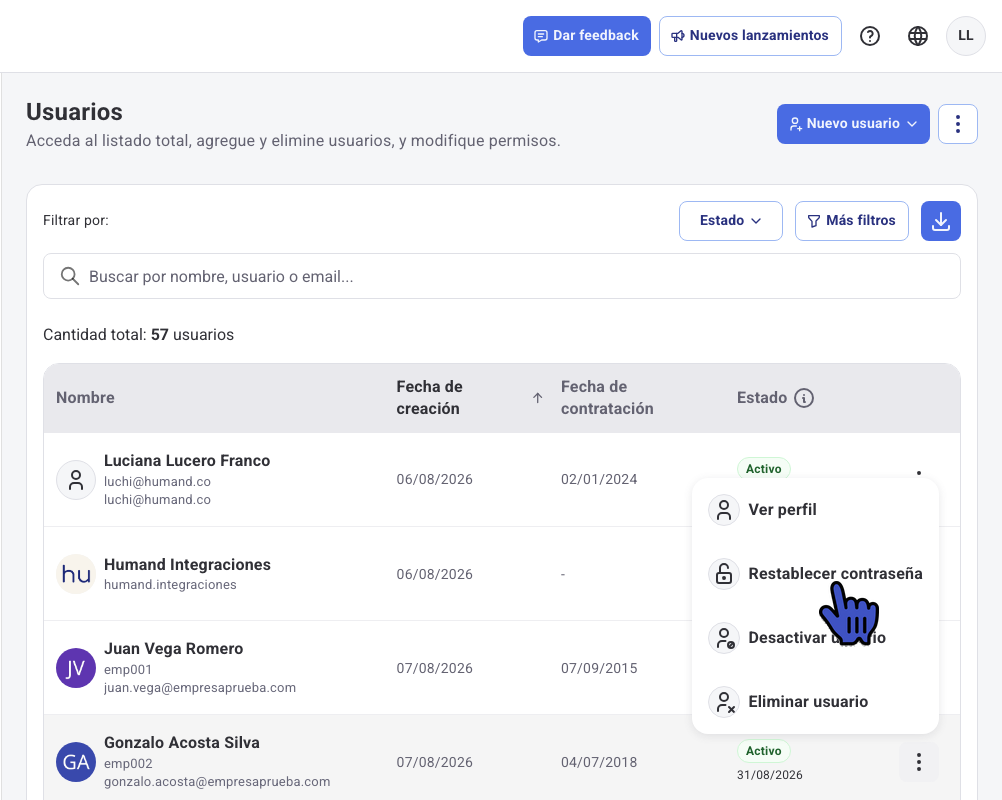Open the help question mark icon
The width and height of the screenshot is (1002, 800).
(870, 36)
